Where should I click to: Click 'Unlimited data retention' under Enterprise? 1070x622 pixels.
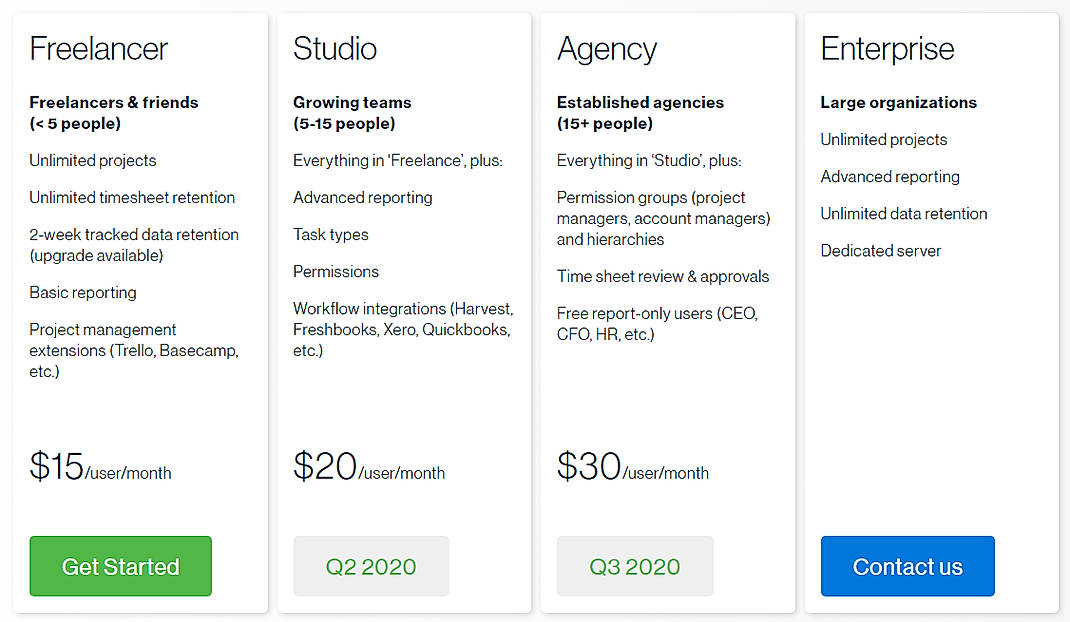pos(903,213)
